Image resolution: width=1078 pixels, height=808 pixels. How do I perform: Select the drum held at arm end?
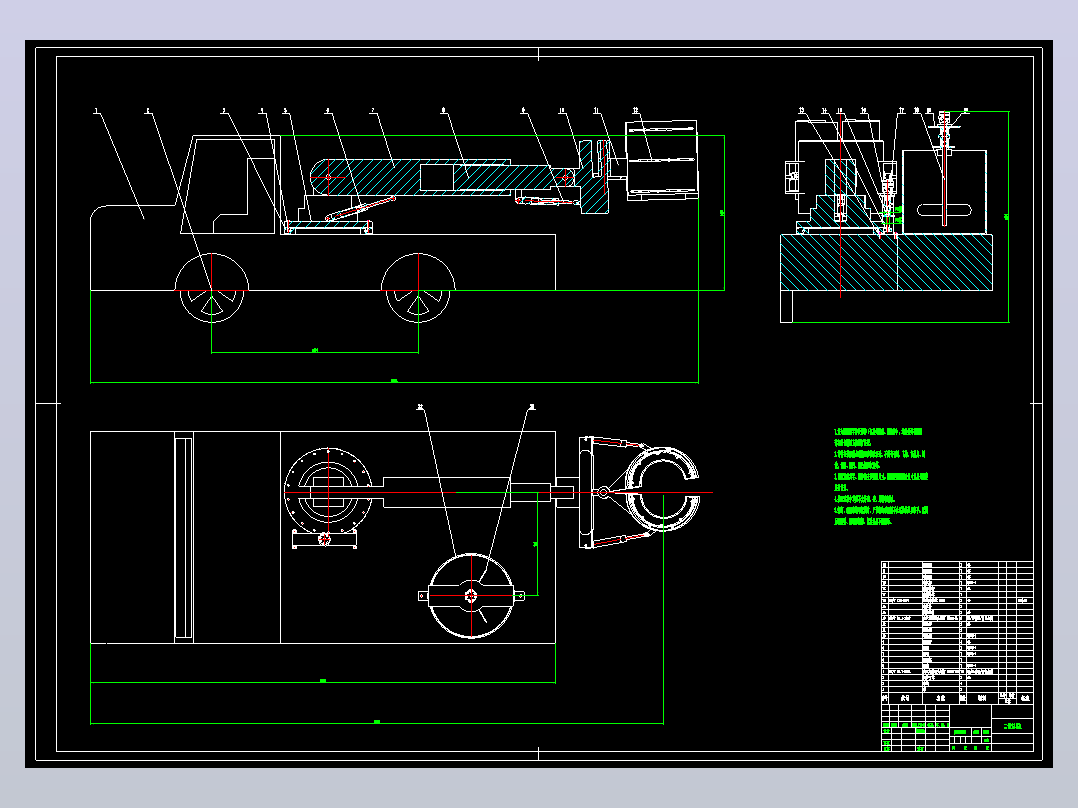[x=661, y=160]
